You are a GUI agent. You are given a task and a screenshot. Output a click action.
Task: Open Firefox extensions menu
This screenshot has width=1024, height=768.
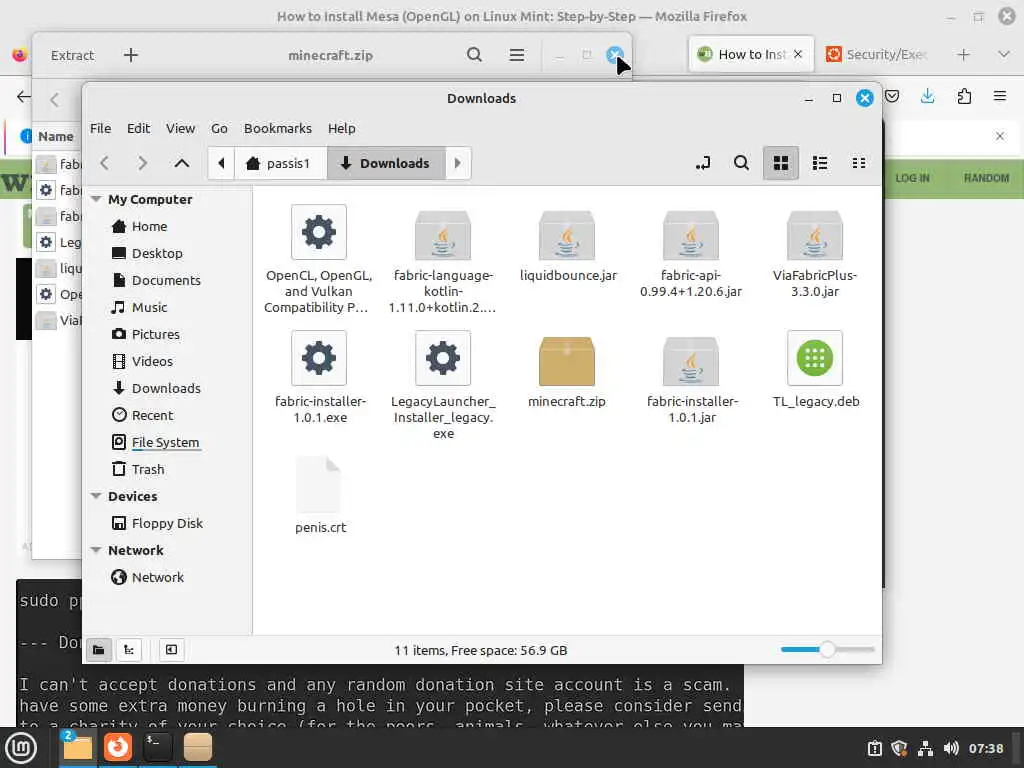964,97
